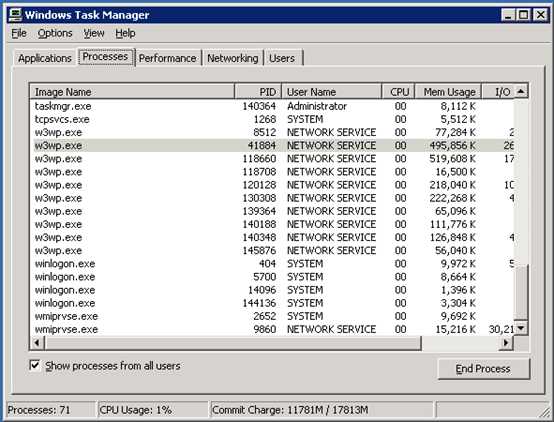The height and width of the screenshot is (422, 554).
Task: Select the taskmgr.exe process row
Action: click(x=272, y=106)
